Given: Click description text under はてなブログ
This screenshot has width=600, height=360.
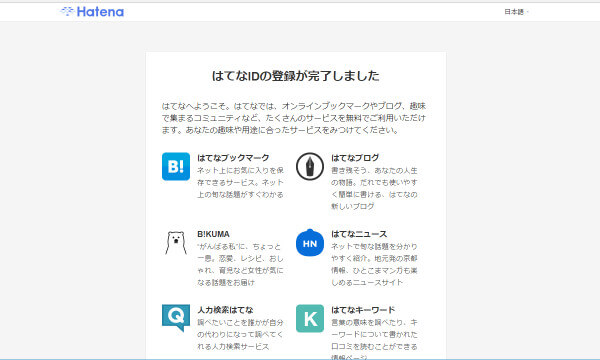Looking at the screenshot, I should point(374,188).
